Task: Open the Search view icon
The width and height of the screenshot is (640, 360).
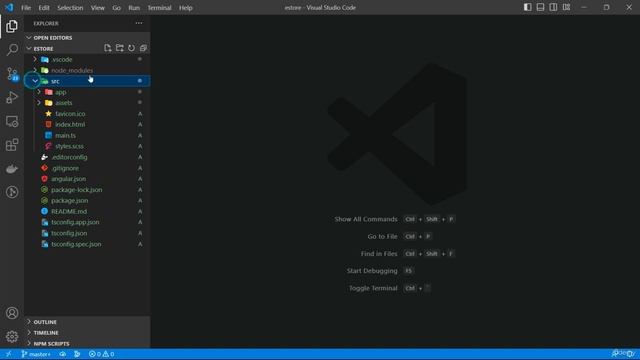Action: point(12,50)
